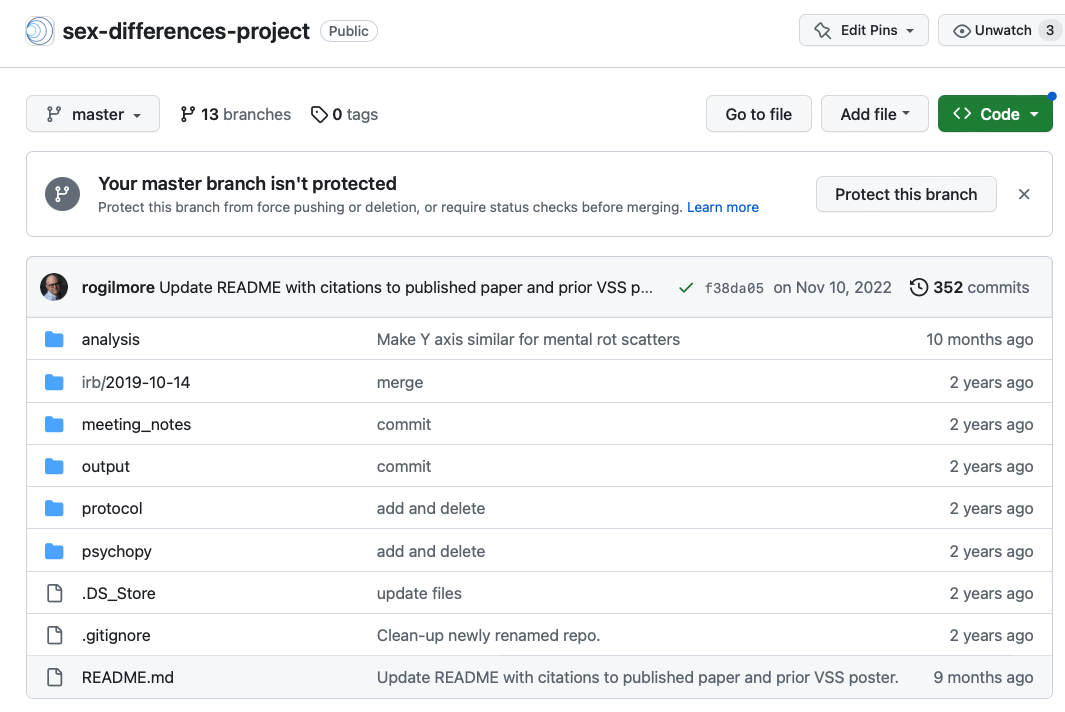The width and height of the screenshot is (1065, 712).
Task: Expand the master branch selector
Action: [x=92, y=115]
